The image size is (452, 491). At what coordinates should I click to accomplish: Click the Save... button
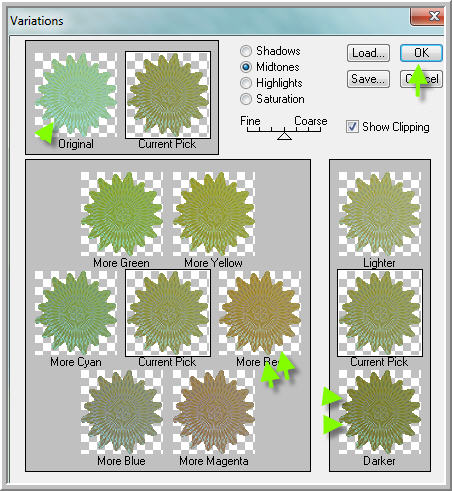pos(368,79)
